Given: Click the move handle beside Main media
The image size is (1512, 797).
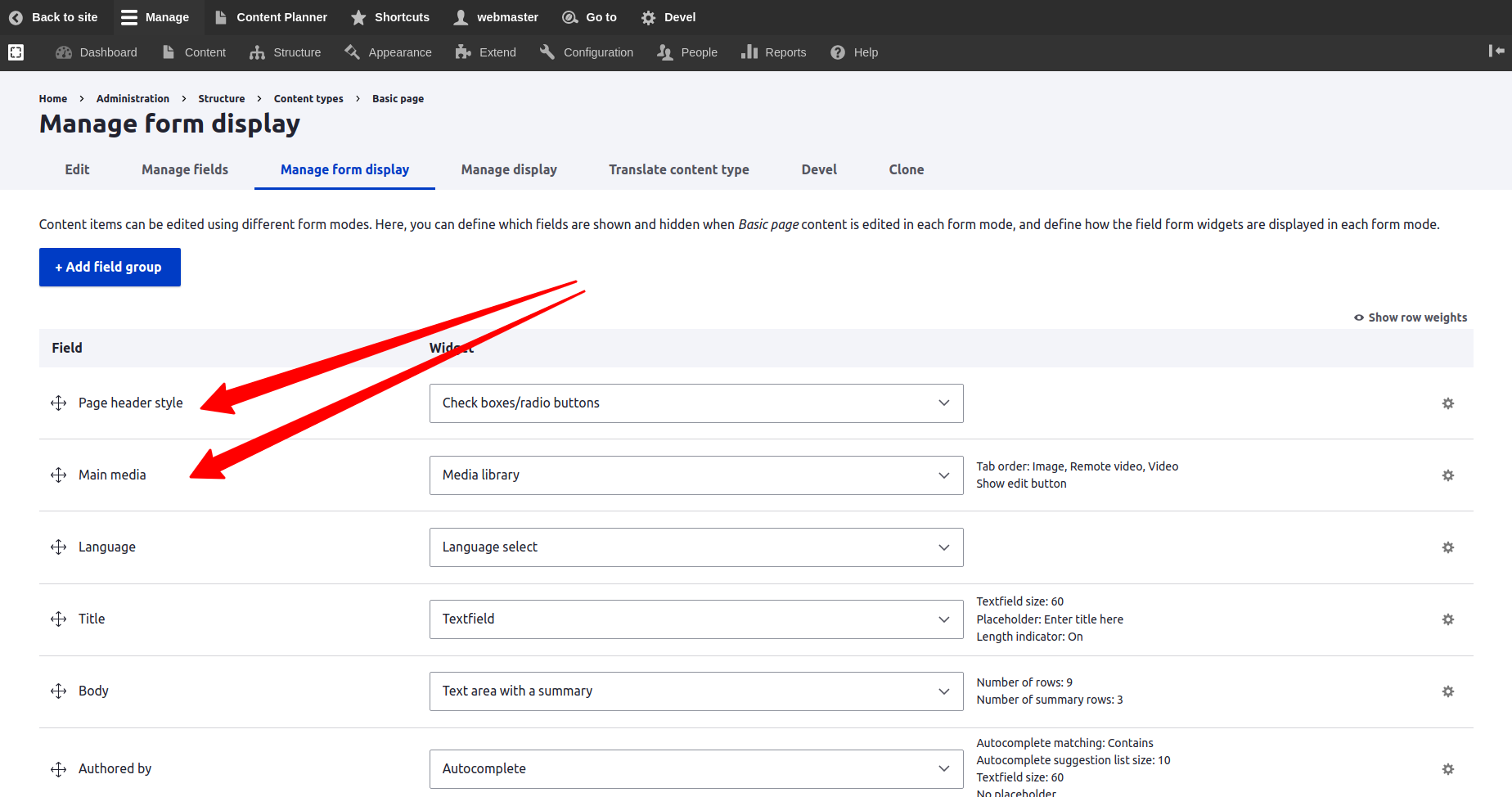Looking at the screenshot, I should pyautogui.click(x=58, y=475).
